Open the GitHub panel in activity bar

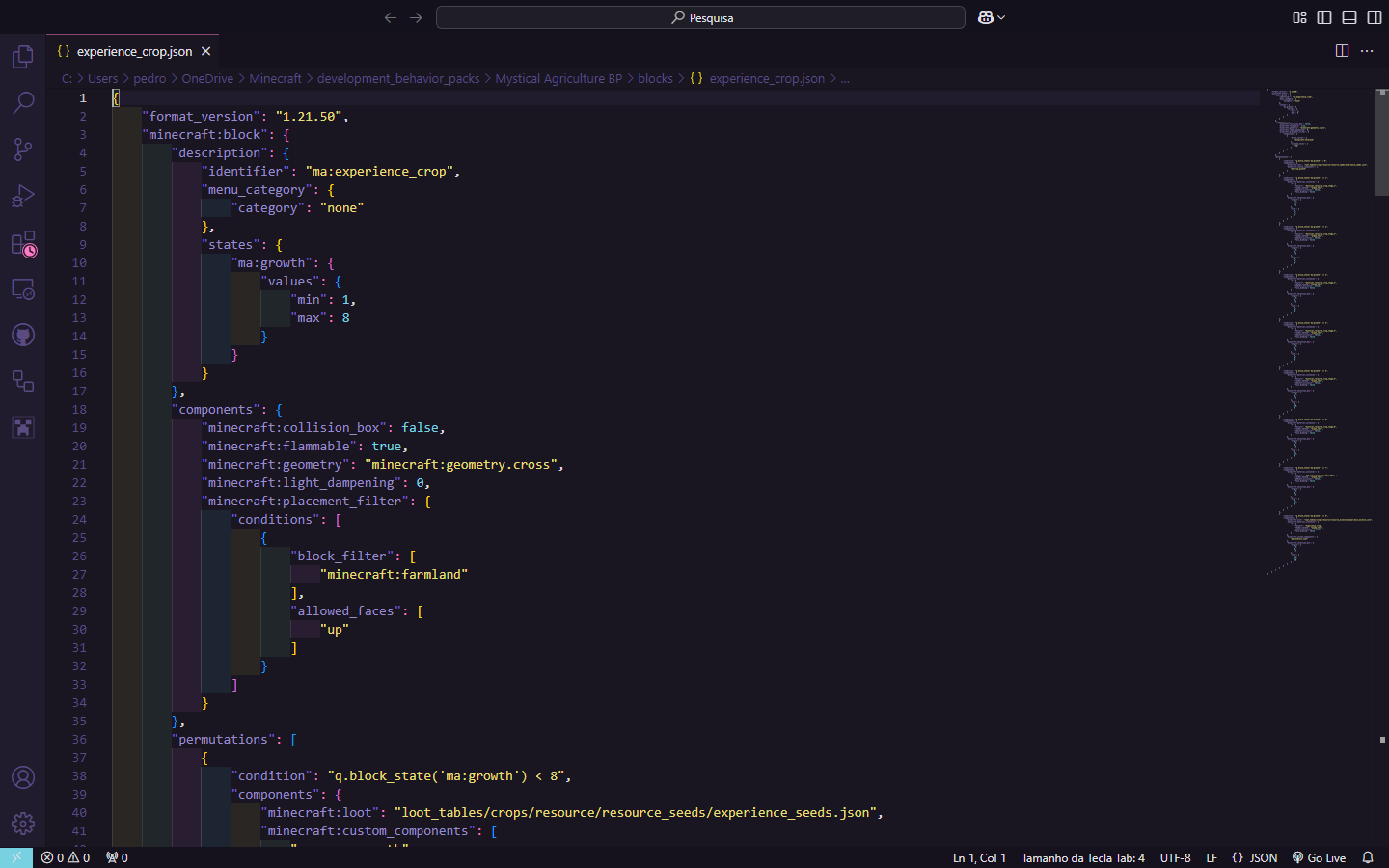[x=23, y=335]
